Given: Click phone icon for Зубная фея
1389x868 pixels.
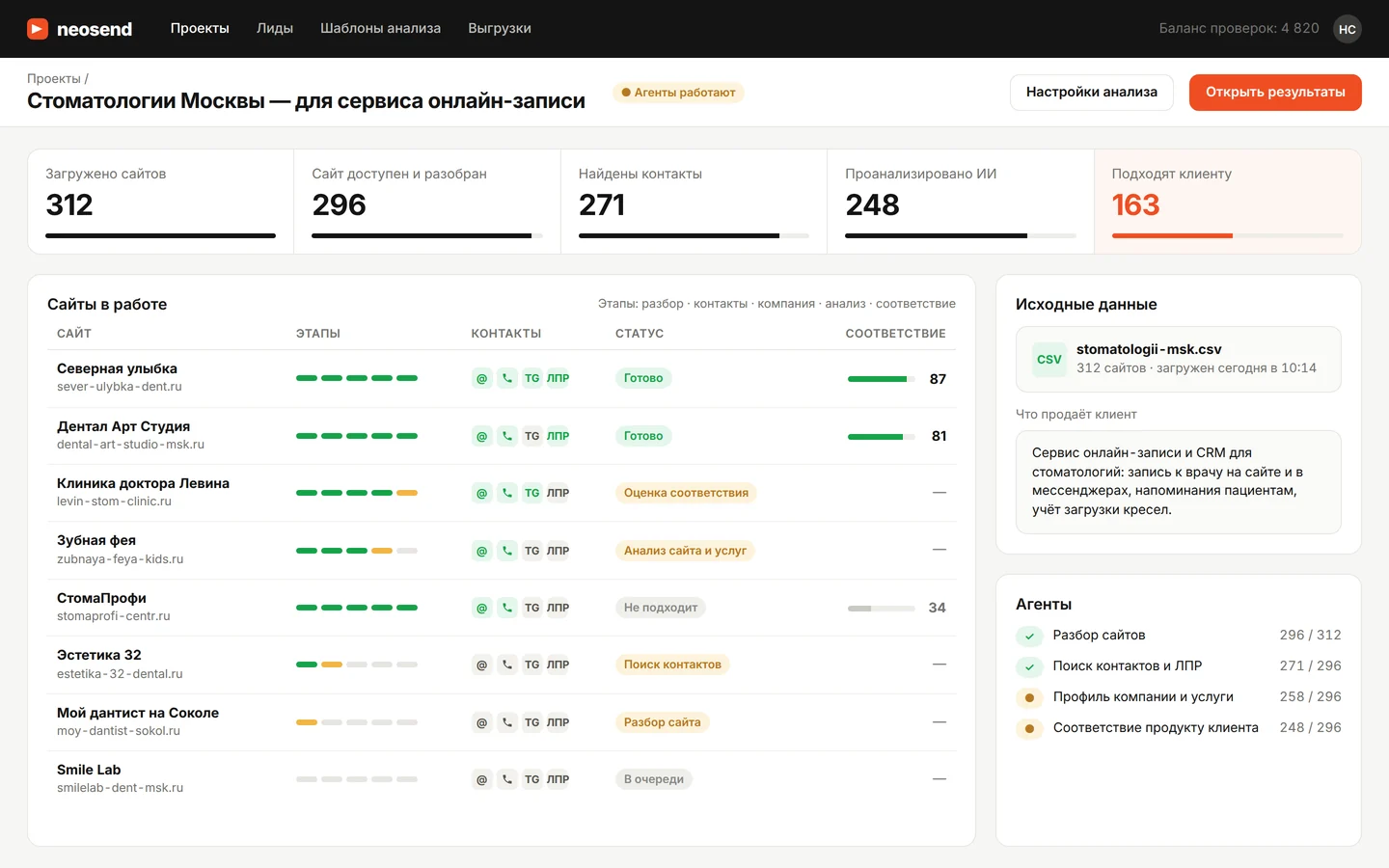Looking at the screenshot, I should point(507,551).
